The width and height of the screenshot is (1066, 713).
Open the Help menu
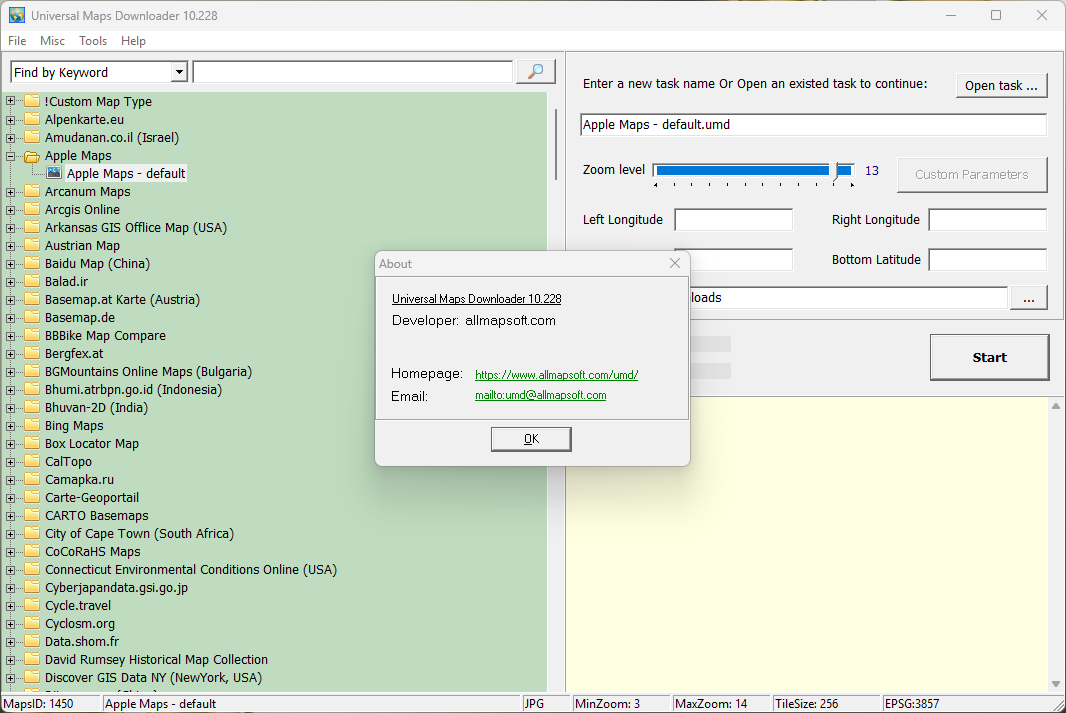133,41
